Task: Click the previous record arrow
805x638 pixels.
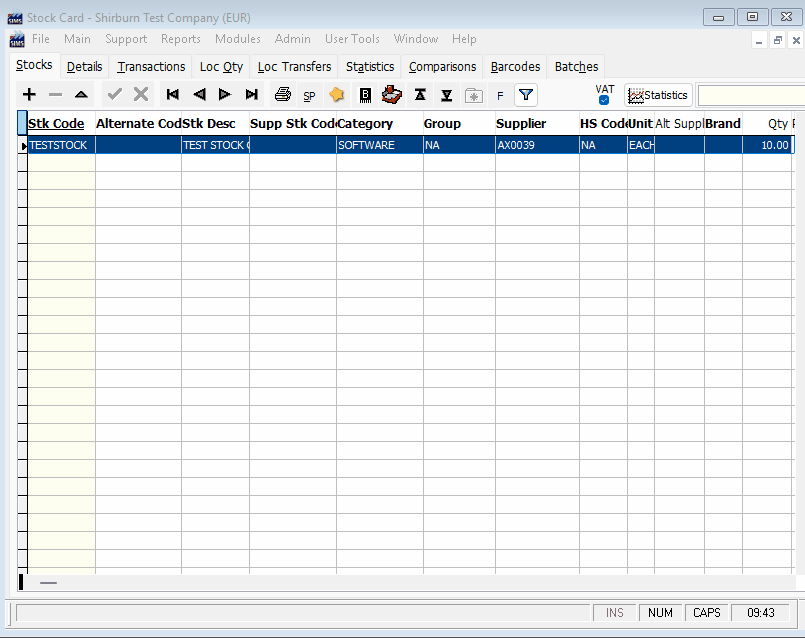Action: click(199, 95)
